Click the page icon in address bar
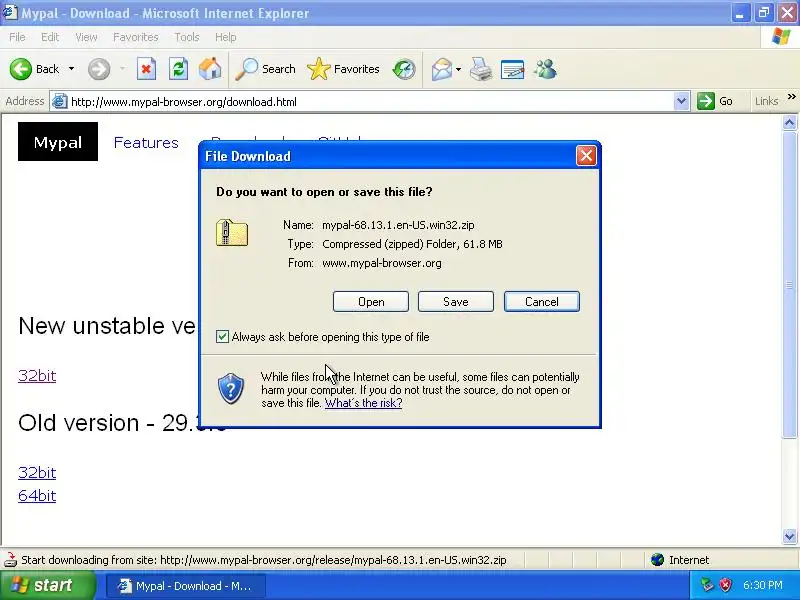800x600 pixels. click(60, 101)
